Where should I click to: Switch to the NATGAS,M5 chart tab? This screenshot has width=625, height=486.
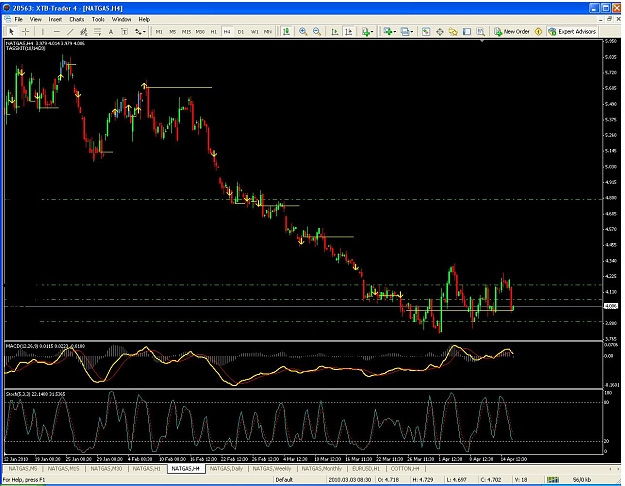[23, 468]
